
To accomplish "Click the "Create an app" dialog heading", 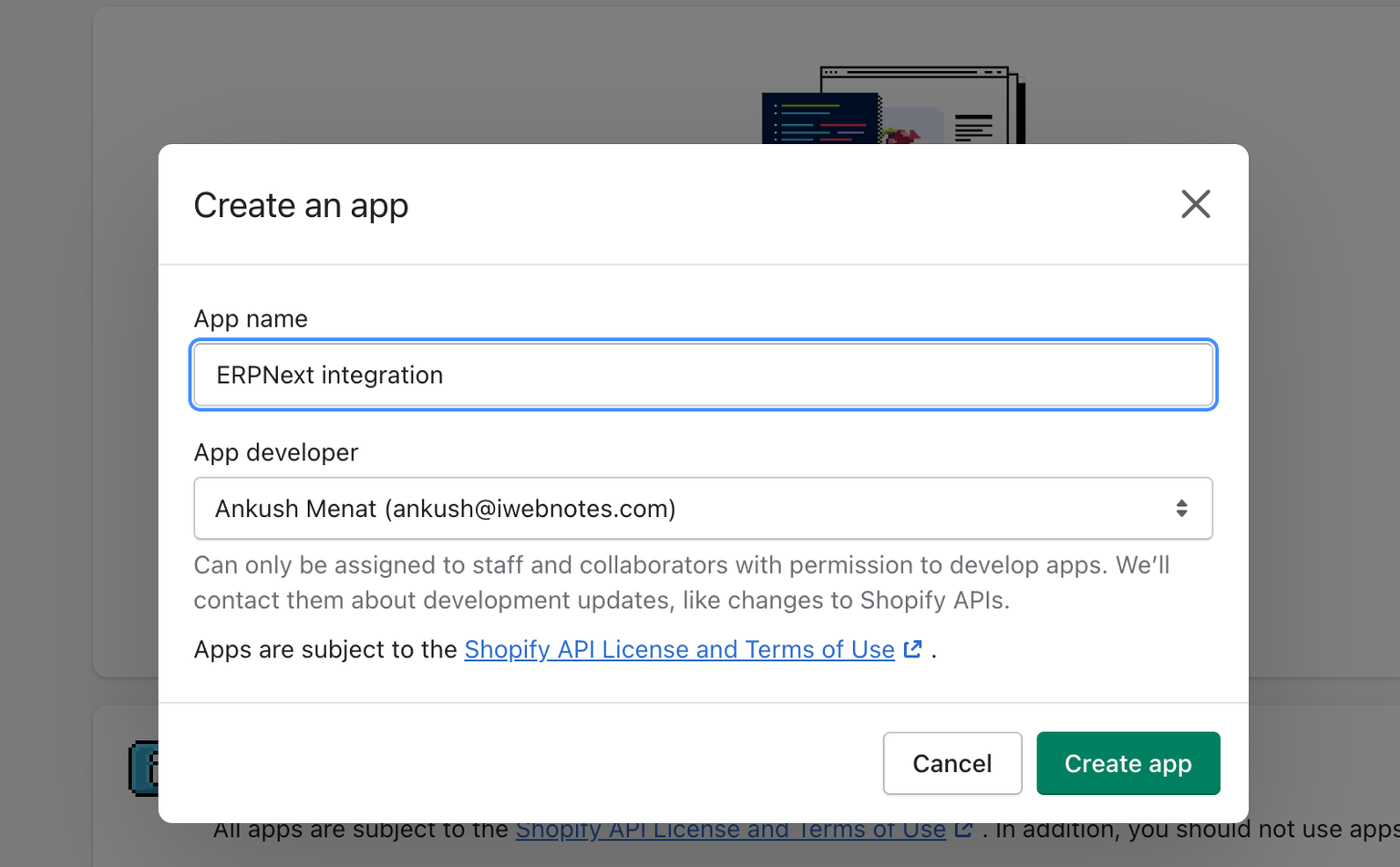I will 301,206.
